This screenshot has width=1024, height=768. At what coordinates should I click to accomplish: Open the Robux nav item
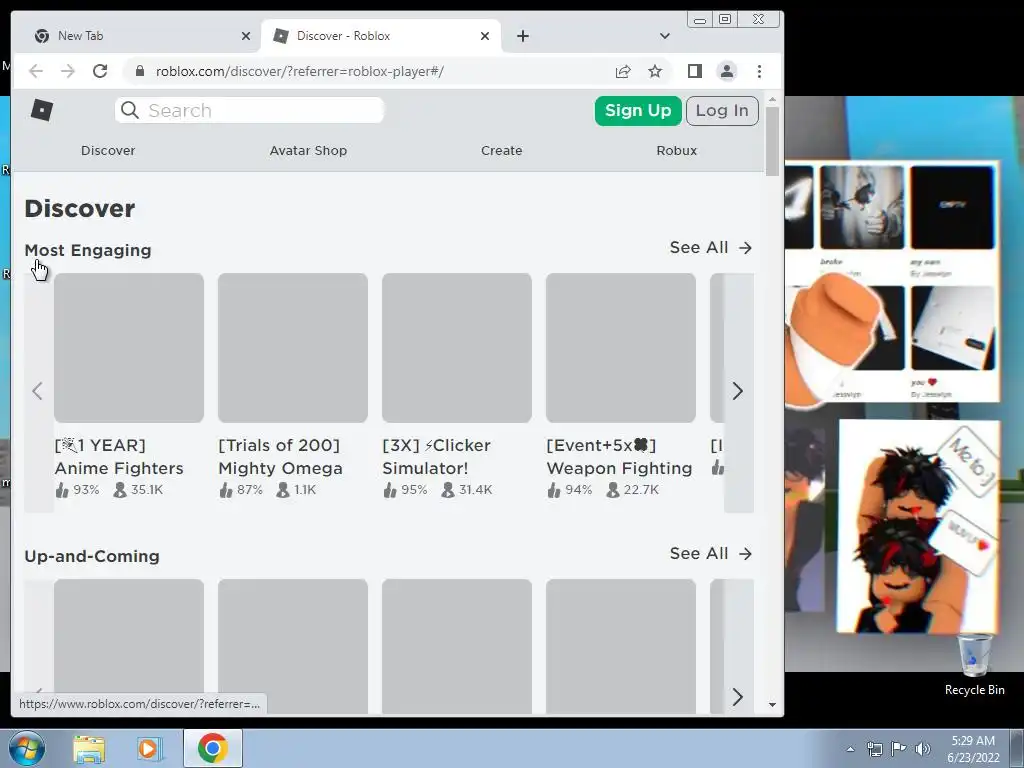click(x=677, y=150)
